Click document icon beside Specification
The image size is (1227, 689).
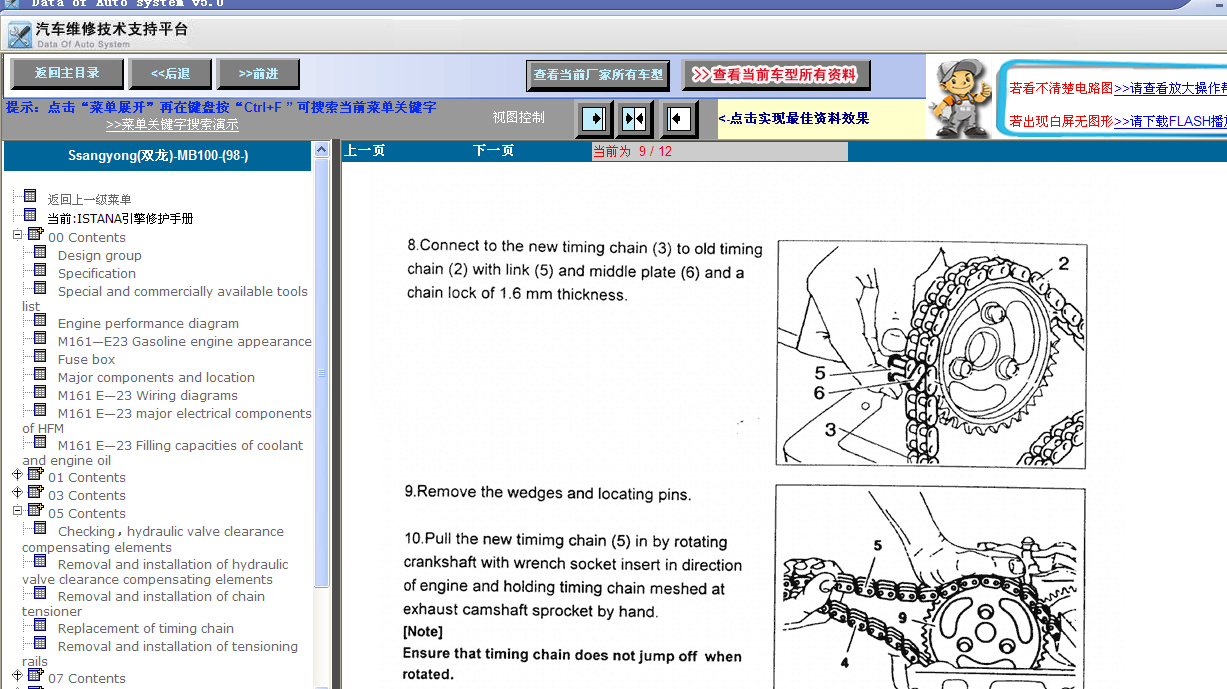(x=40, y=271)
